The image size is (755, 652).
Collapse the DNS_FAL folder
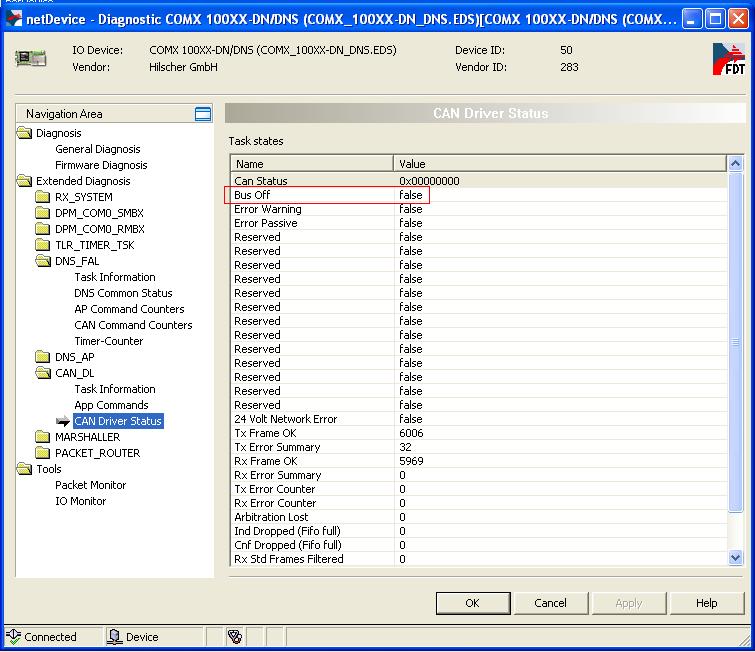pos(43,261)
